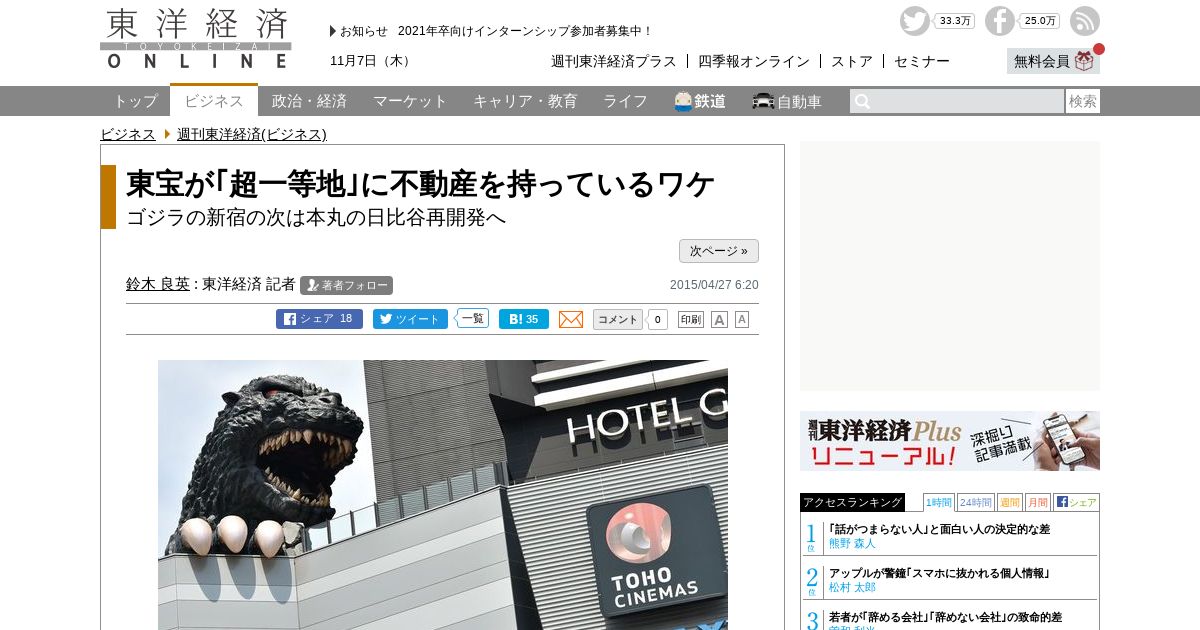Open the セミナー link
Screen dimensions: 1200x630
(x=922, y=61)
